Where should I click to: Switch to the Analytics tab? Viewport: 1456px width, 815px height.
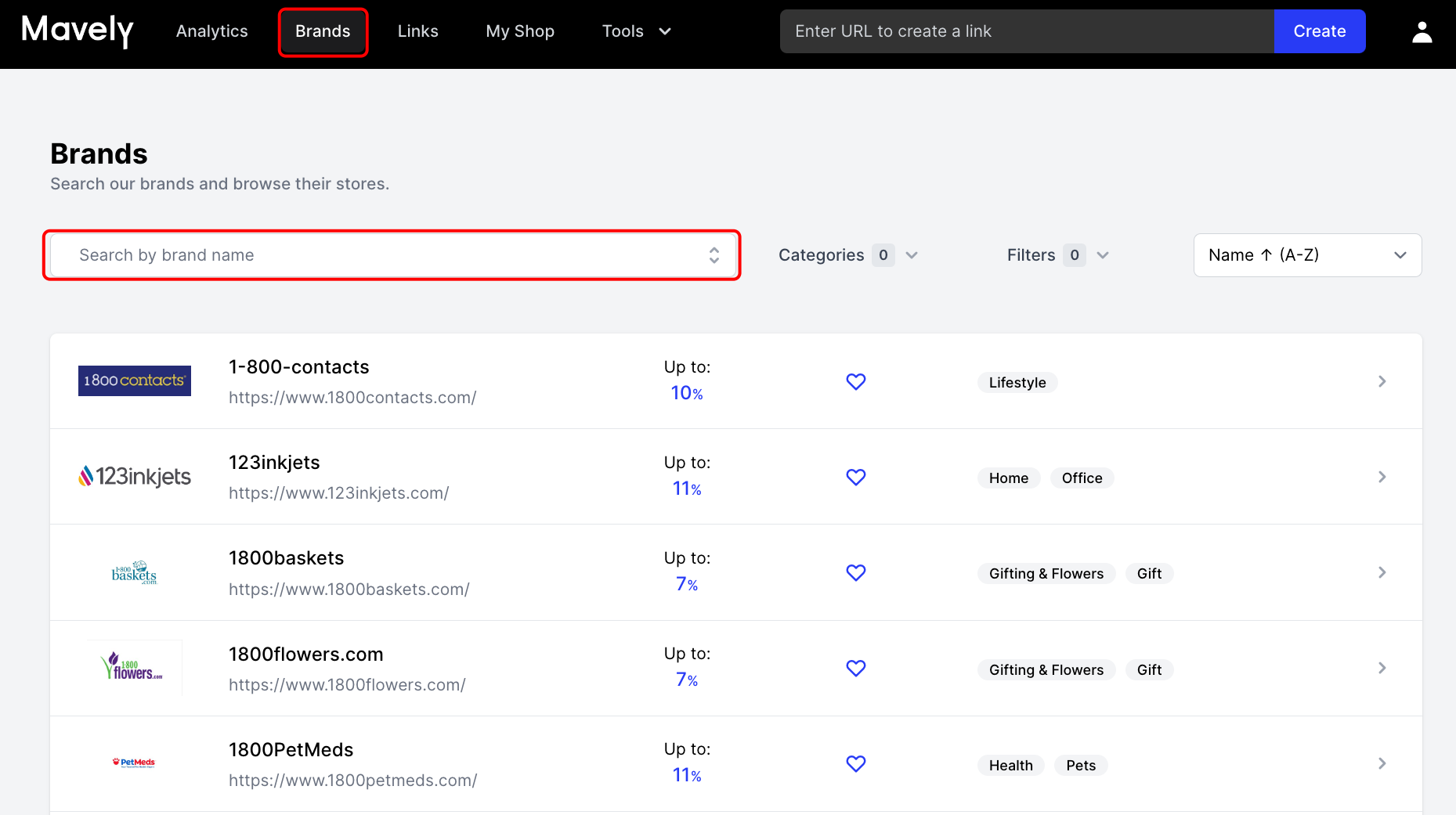click(x=211, y=31)
